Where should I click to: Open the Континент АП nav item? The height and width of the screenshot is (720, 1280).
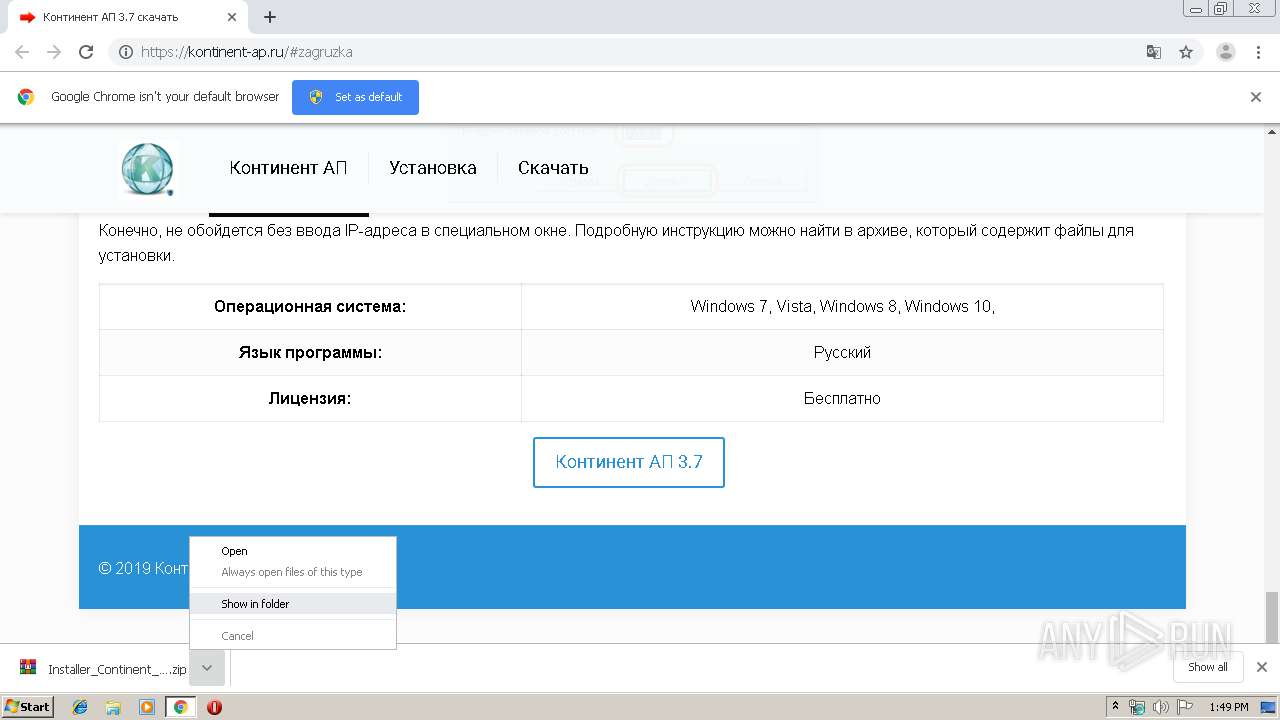(x=288, y=168)
